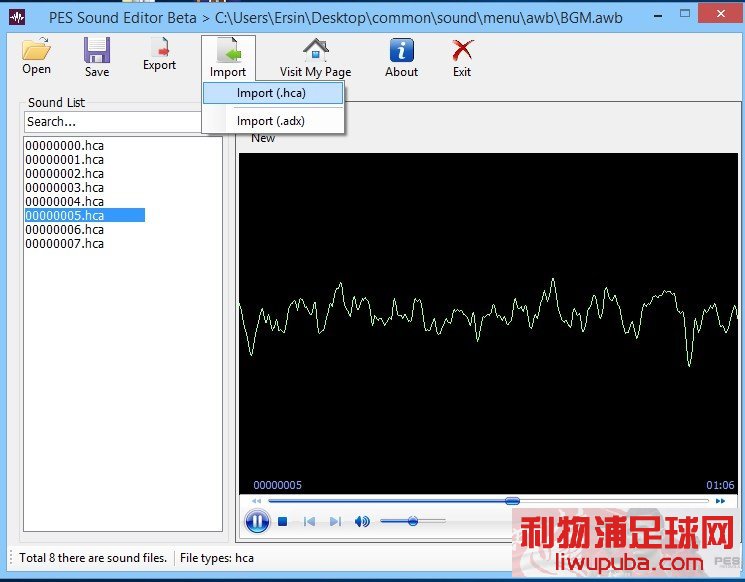The height and width of the screenshot is (582, 745).
Task: Select 00000003.hca in the sound list
Action: tap(65, 188)
